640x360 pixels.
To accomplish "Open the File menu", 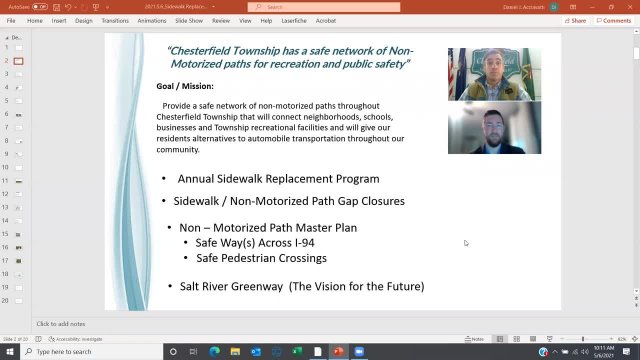I will (11, 20).
